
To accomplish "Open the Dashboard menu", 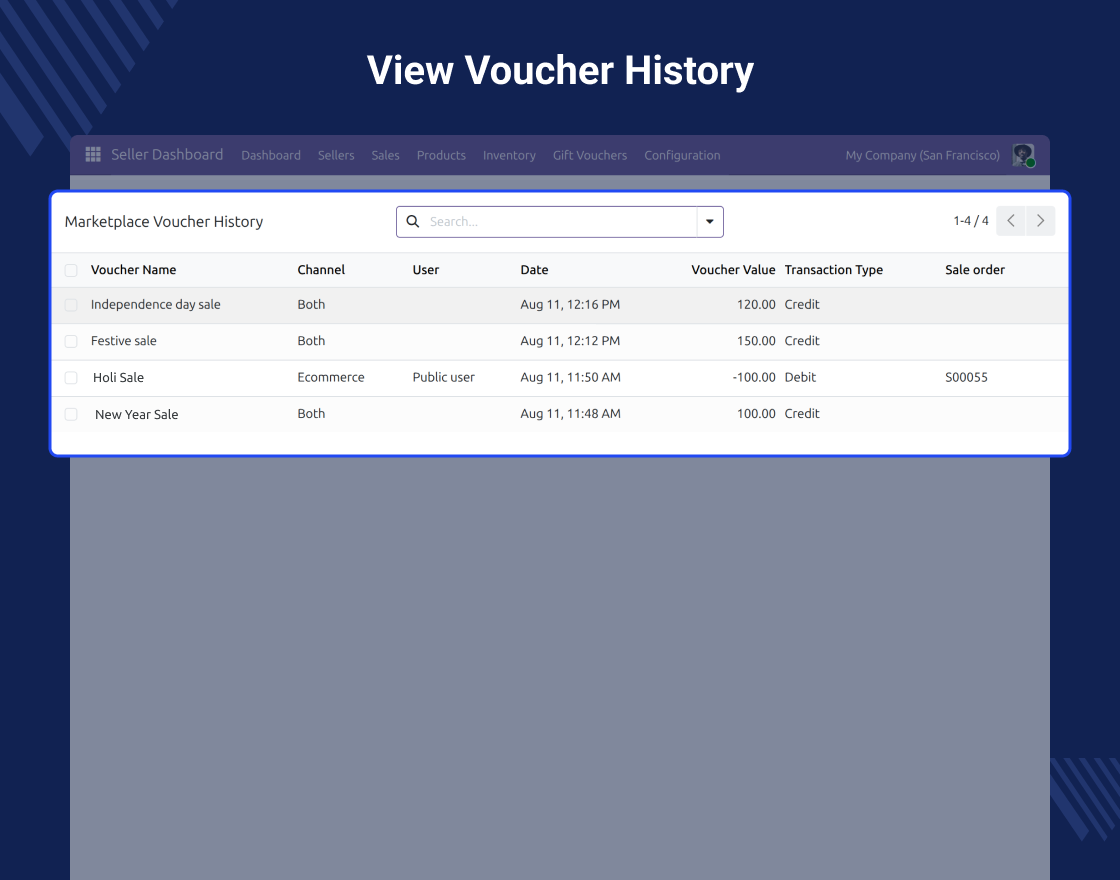I will pos(271,155).
